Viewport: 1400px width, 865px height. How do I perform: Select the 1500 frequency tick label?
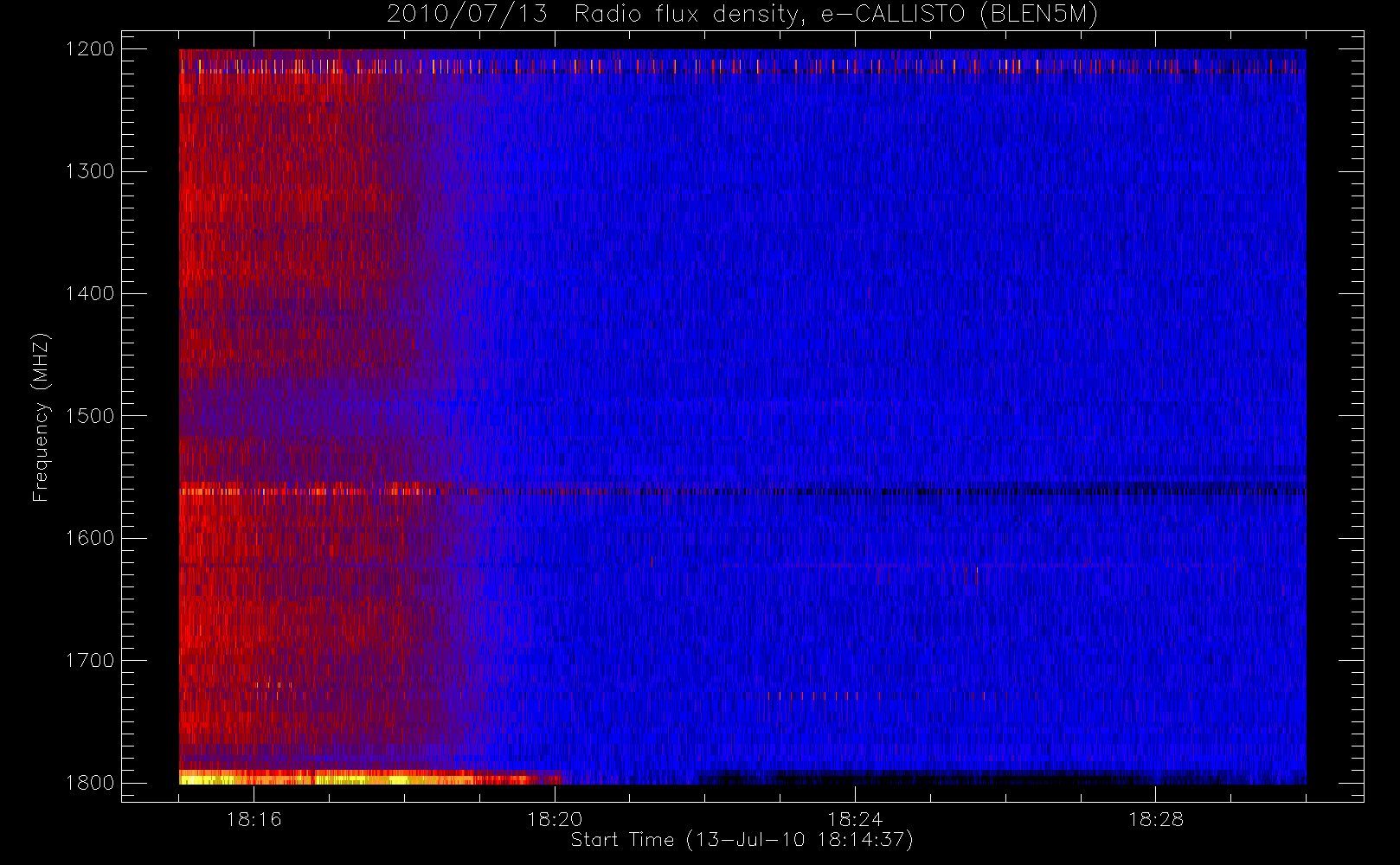click(90, 416)
